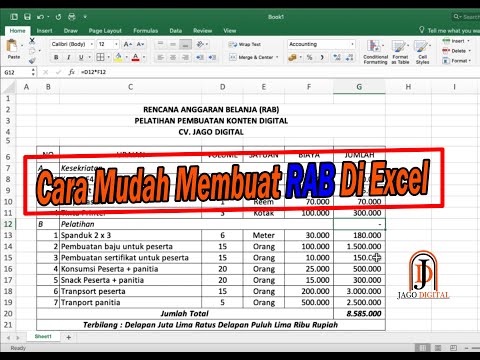Image resolution: width=480 pixels, height=360 pixels.
Task: Click the Delete cells button
Action: coord(456,51)
